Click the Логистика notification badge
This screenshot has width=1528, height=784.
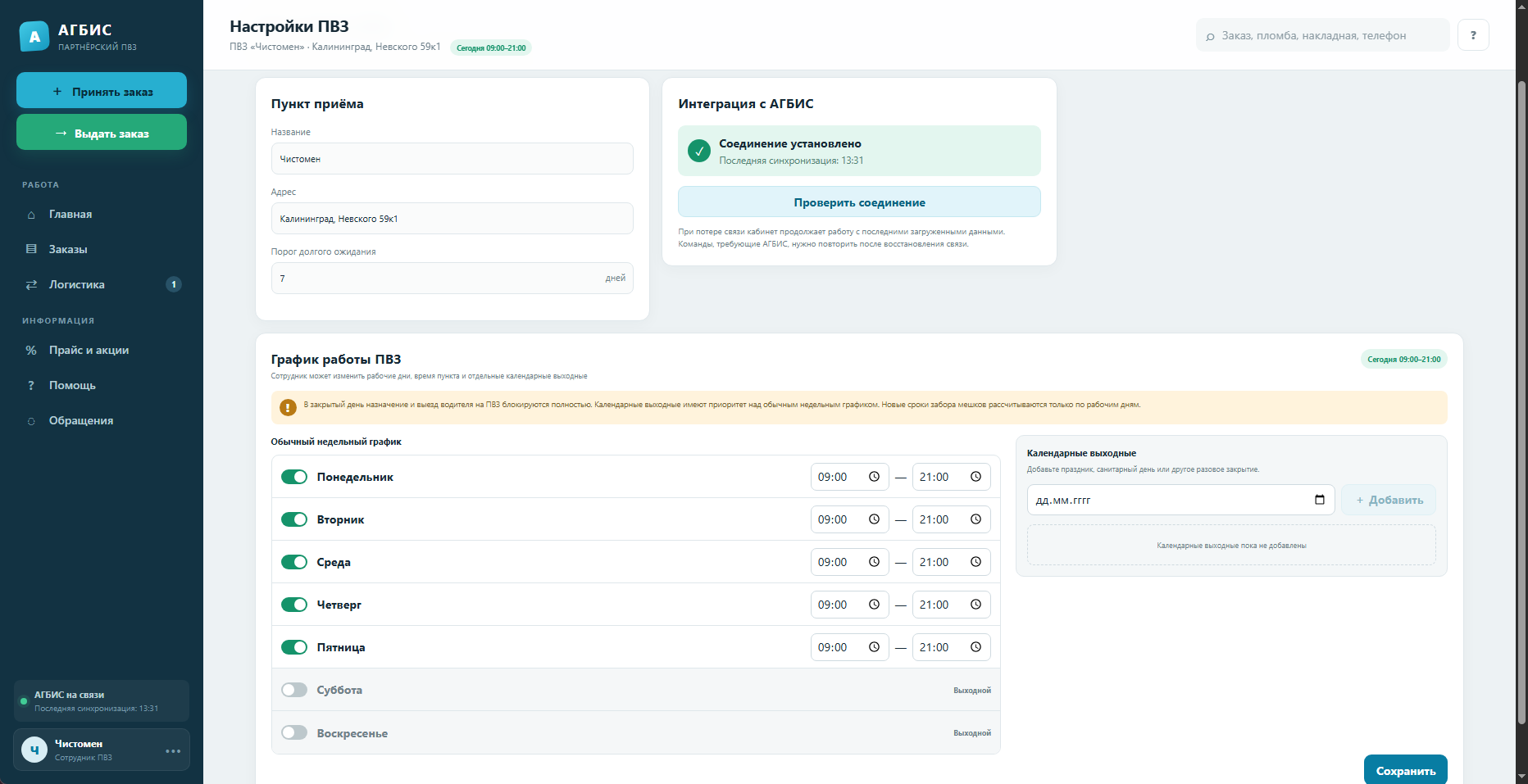(174, 284)
